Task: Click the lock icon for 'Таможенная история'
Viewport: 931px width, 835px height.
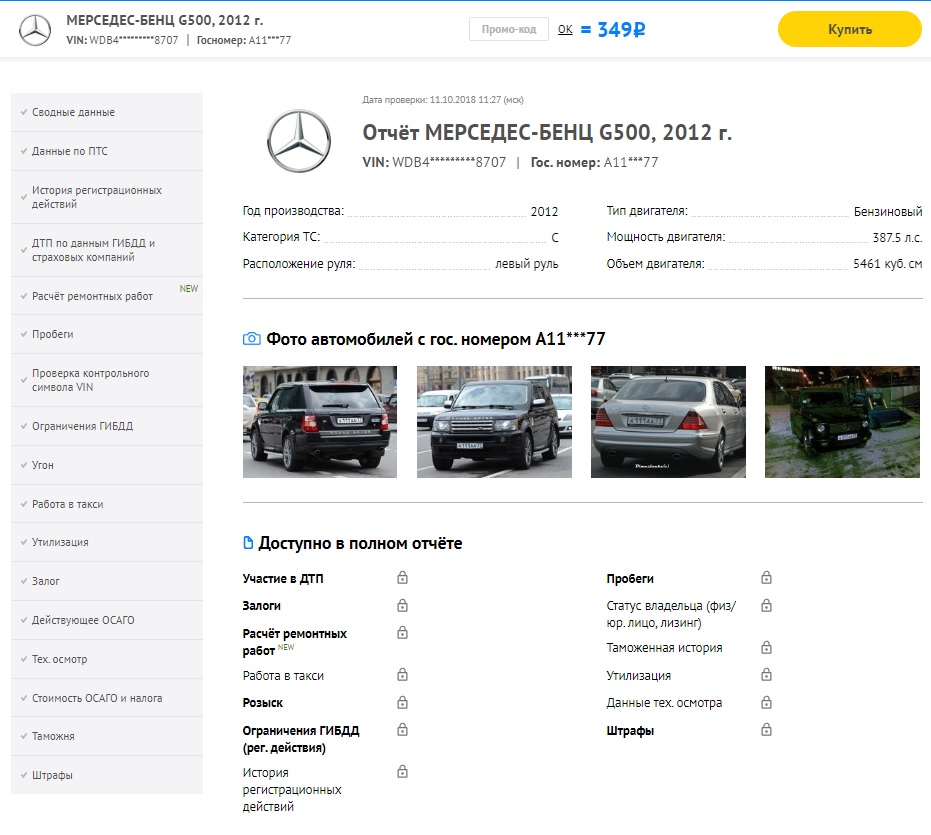Action: [x=767, y=647]
